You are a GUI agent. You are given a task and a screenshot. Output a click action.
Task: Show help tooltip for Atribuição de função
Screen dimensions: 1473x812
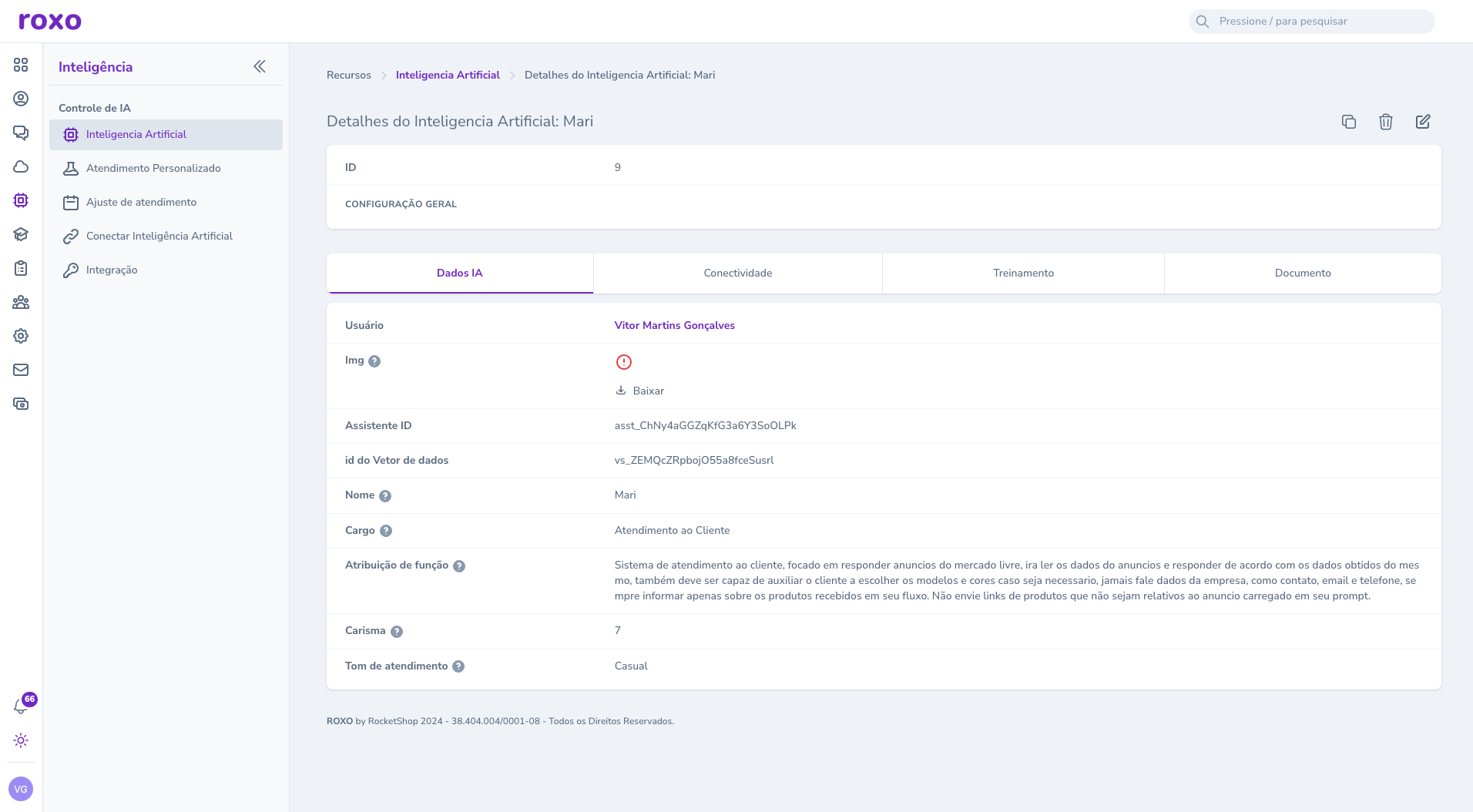point(459,566)
